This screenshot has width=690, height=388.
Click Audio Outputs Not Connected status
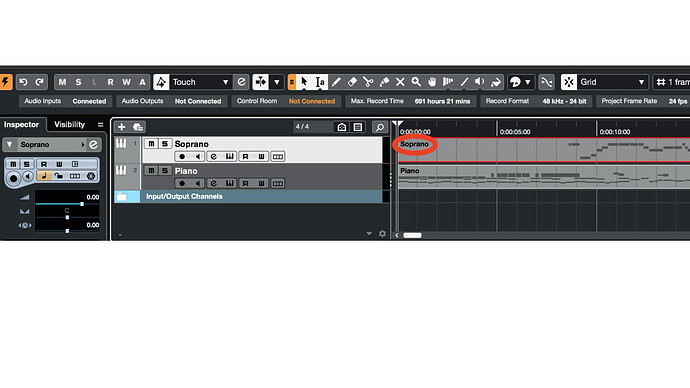(x=172, y=101)
